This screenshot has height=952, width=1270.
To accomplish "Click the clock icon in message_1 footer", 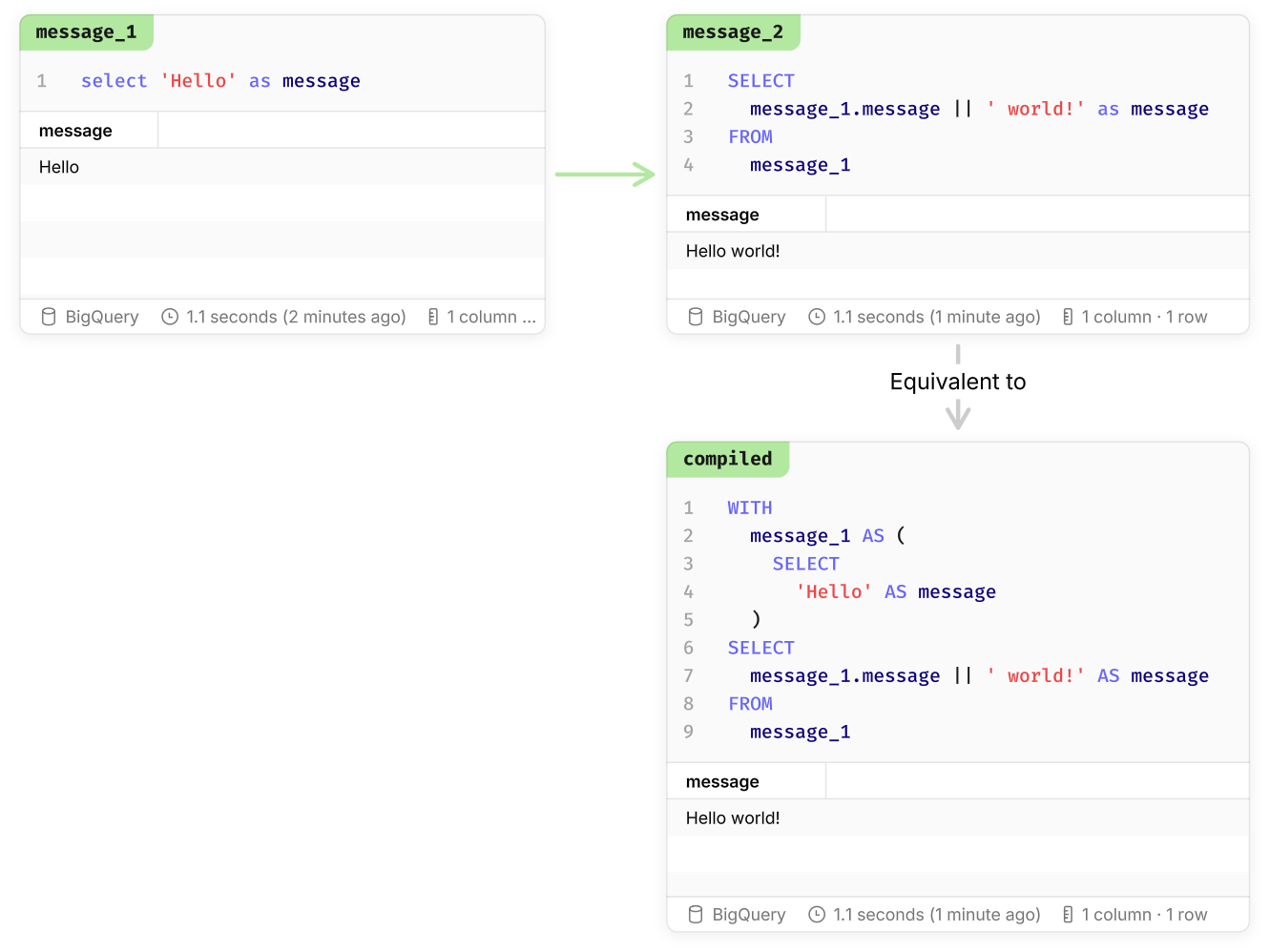I will point(170,317).
